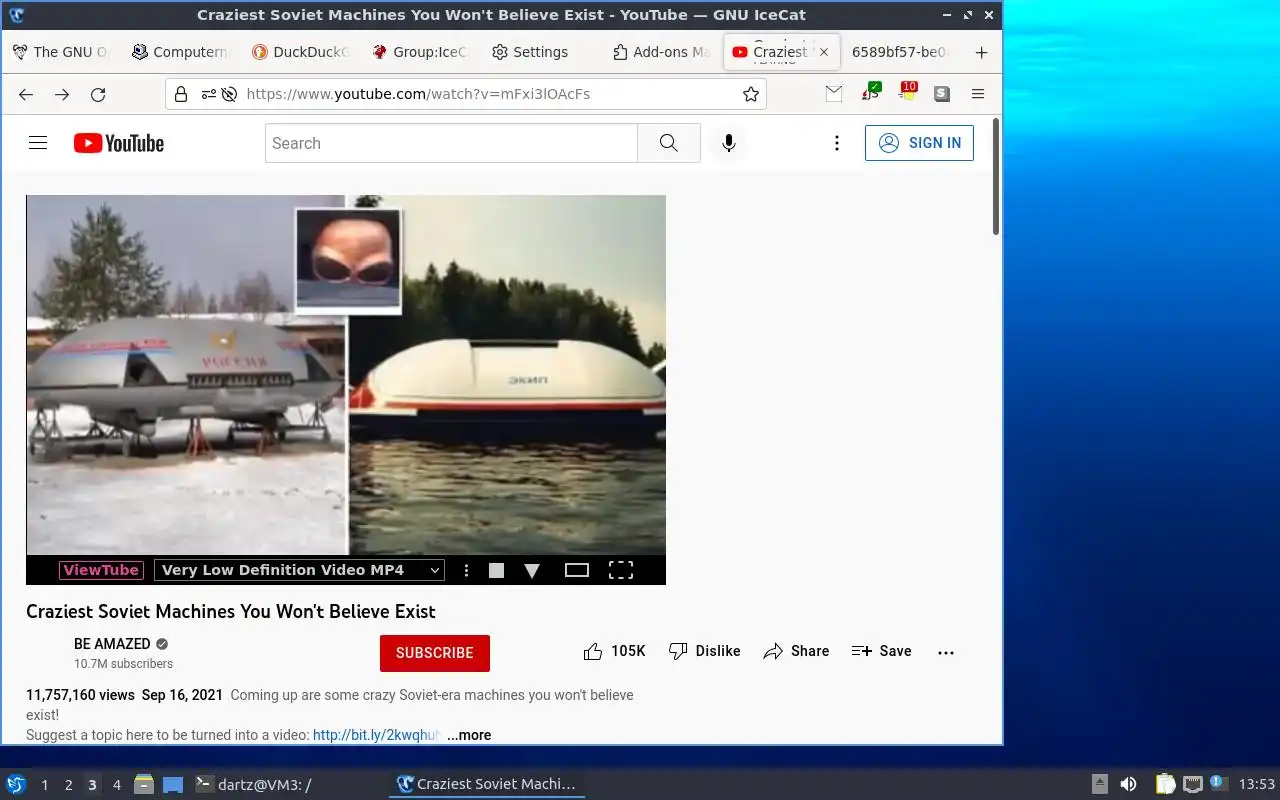1280x800 pixels.
Task: Open the taskbar start menu icon
Action: click(16, 784)
